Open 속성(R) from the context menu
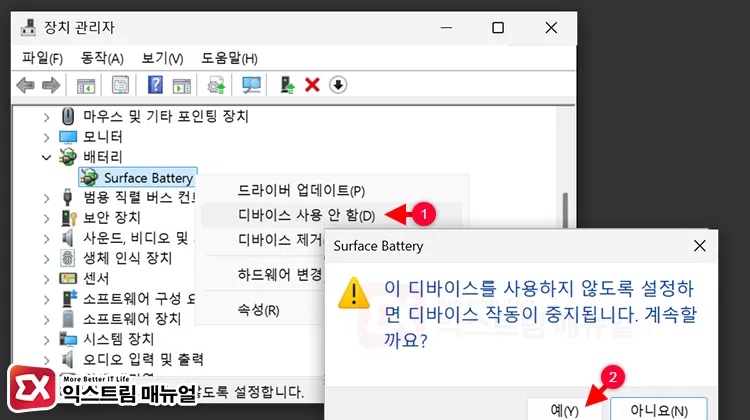The height and width of the screenshot is (420, 750). coord(263,310)
